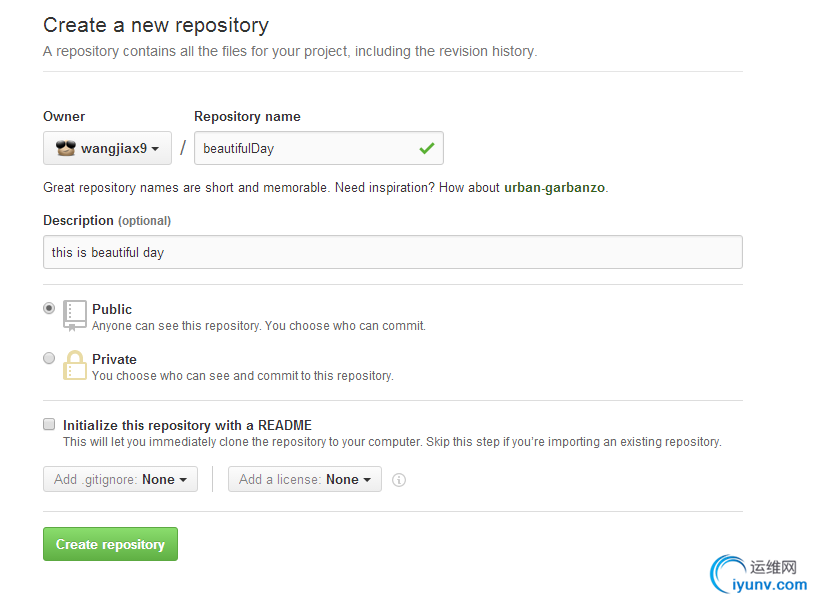Image resolution: width=813 pixels, height=601 pixels.
Task: Enable Initialize this repository with a README
Action: pos(49,424)
